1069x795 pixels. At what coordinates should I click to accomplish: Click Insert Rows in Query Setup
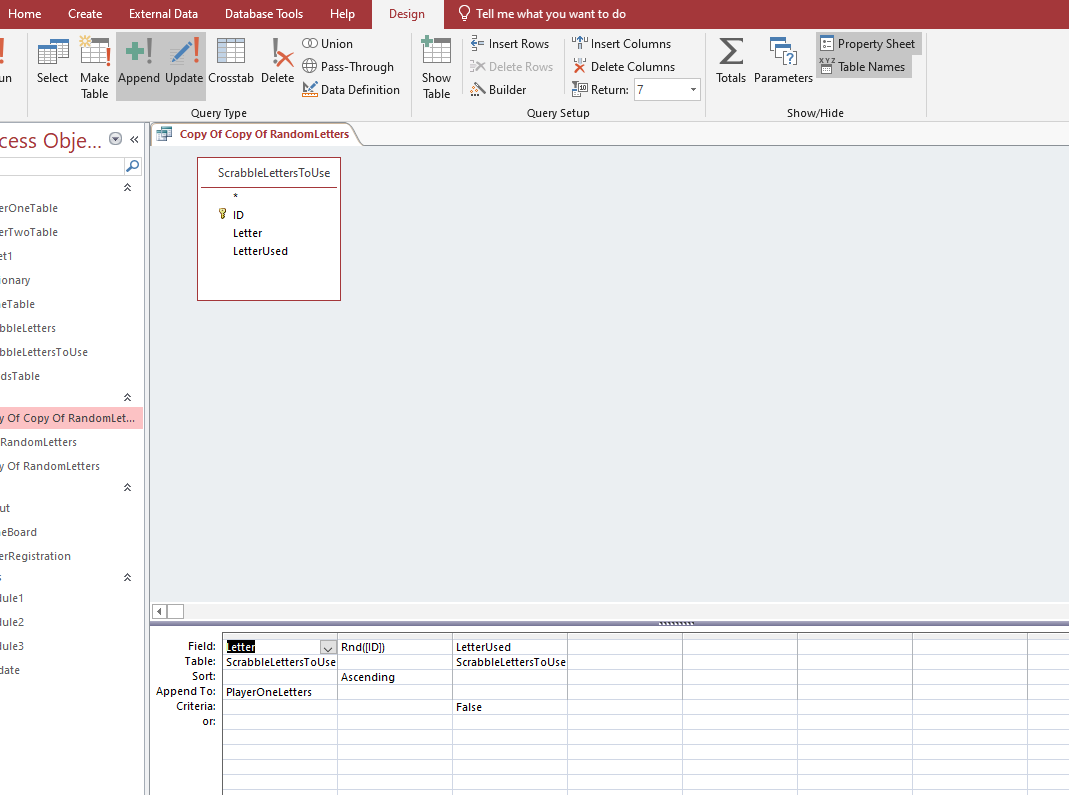(510, 44)
